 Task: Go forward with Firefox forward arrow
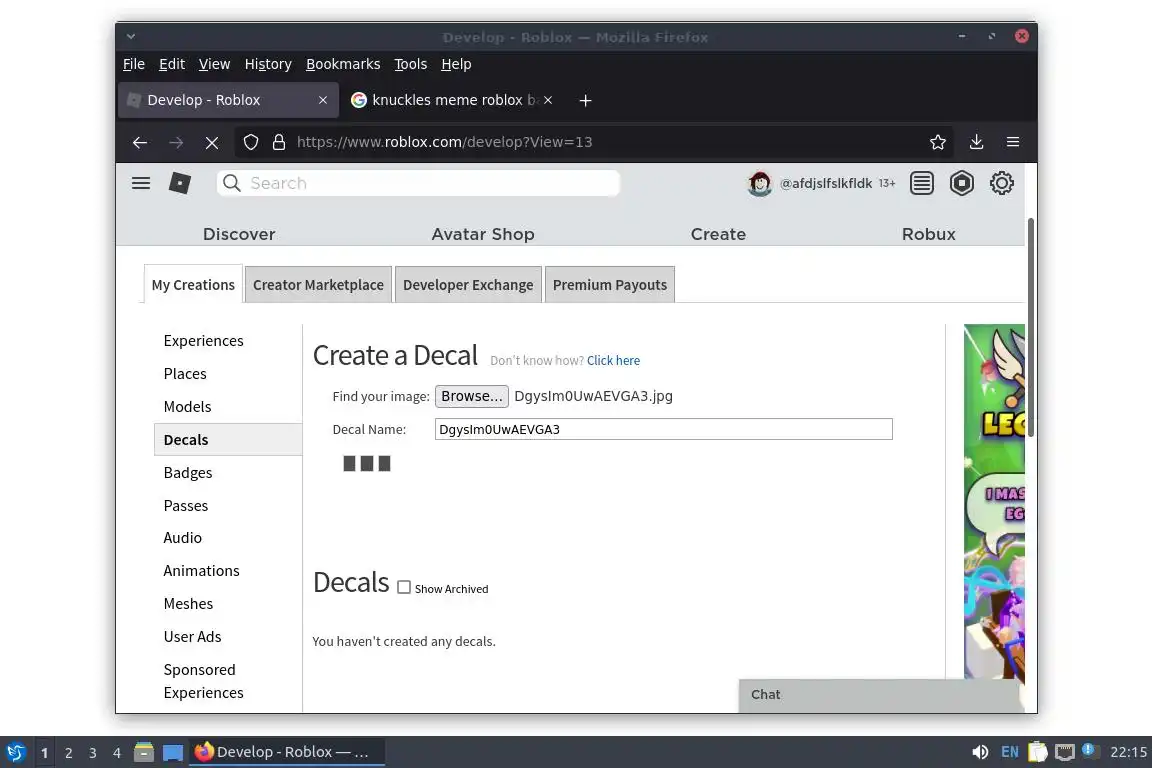pyautogui.click(x=176, y=143)
